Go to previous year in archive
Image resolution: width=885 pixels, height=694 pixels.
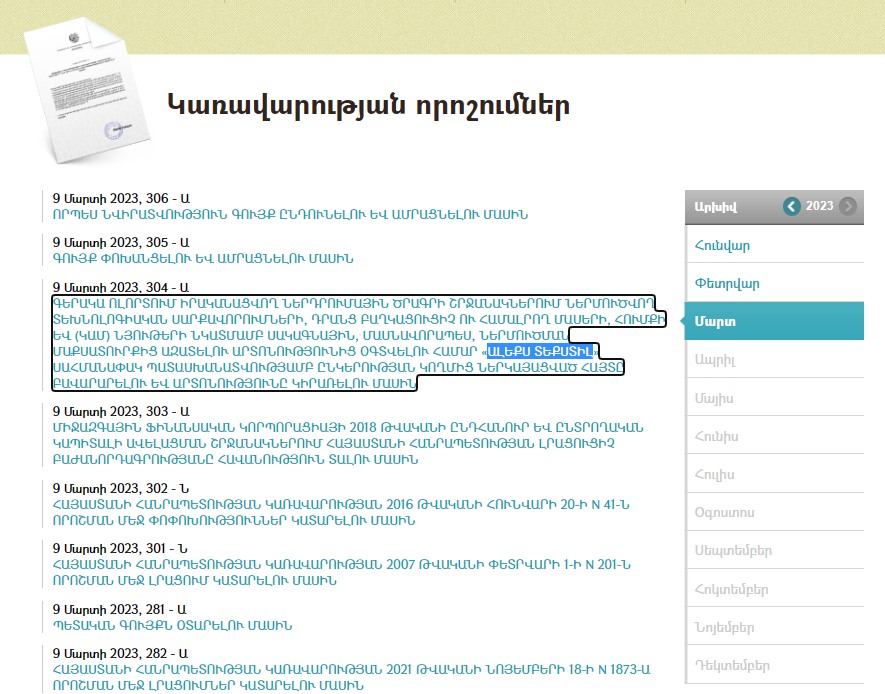click(x=792, y=206)
